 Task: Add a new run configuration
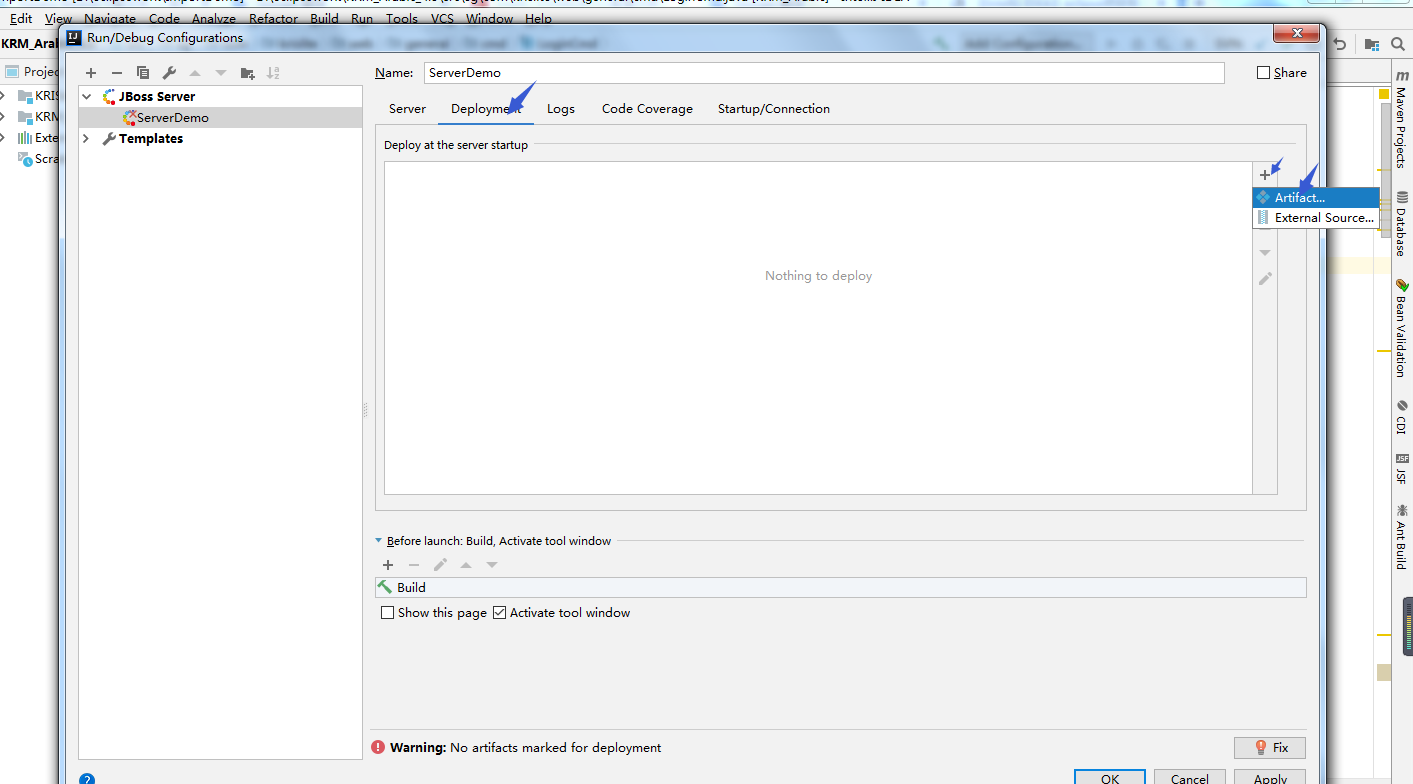click(91, 73)
